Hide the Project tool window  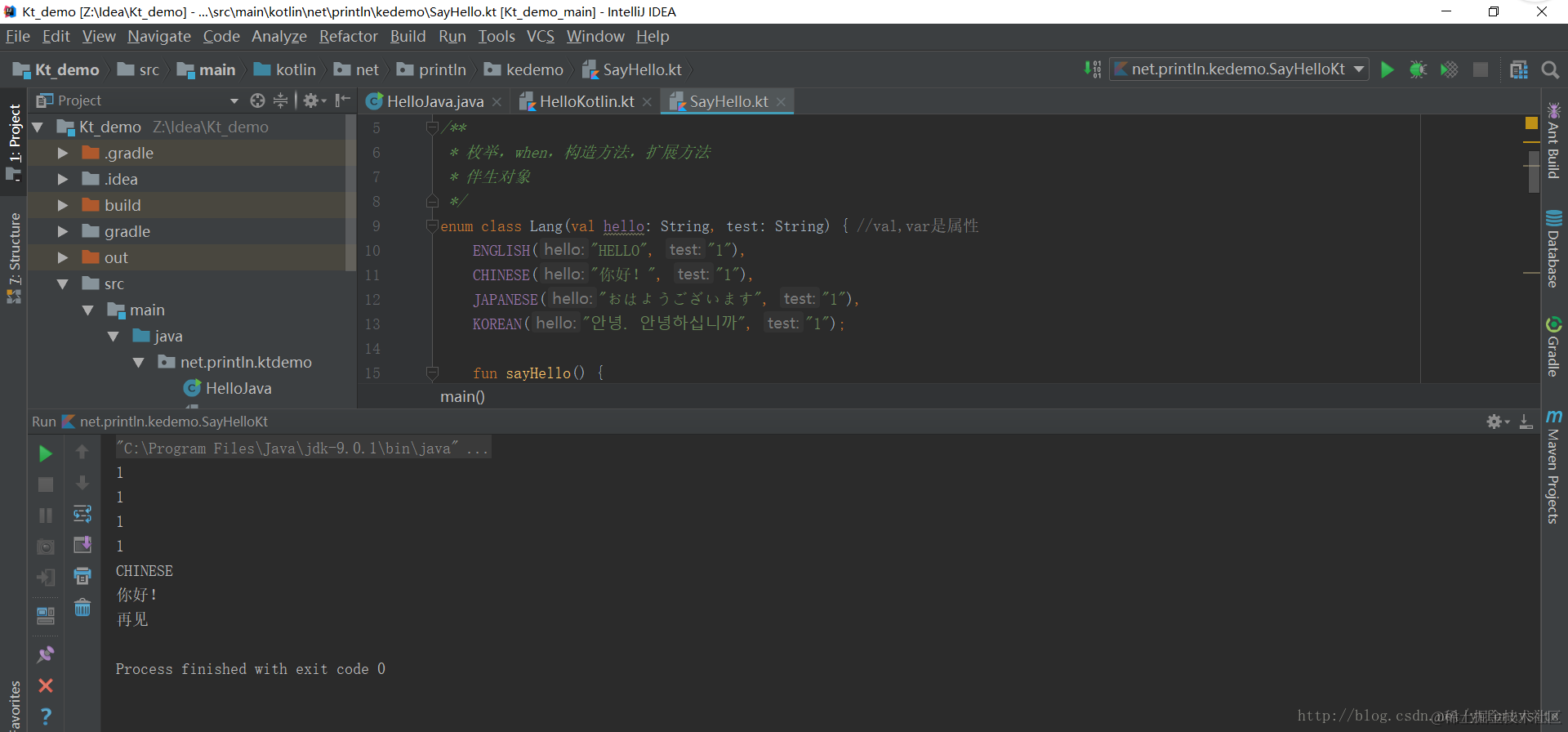(343, 100)
